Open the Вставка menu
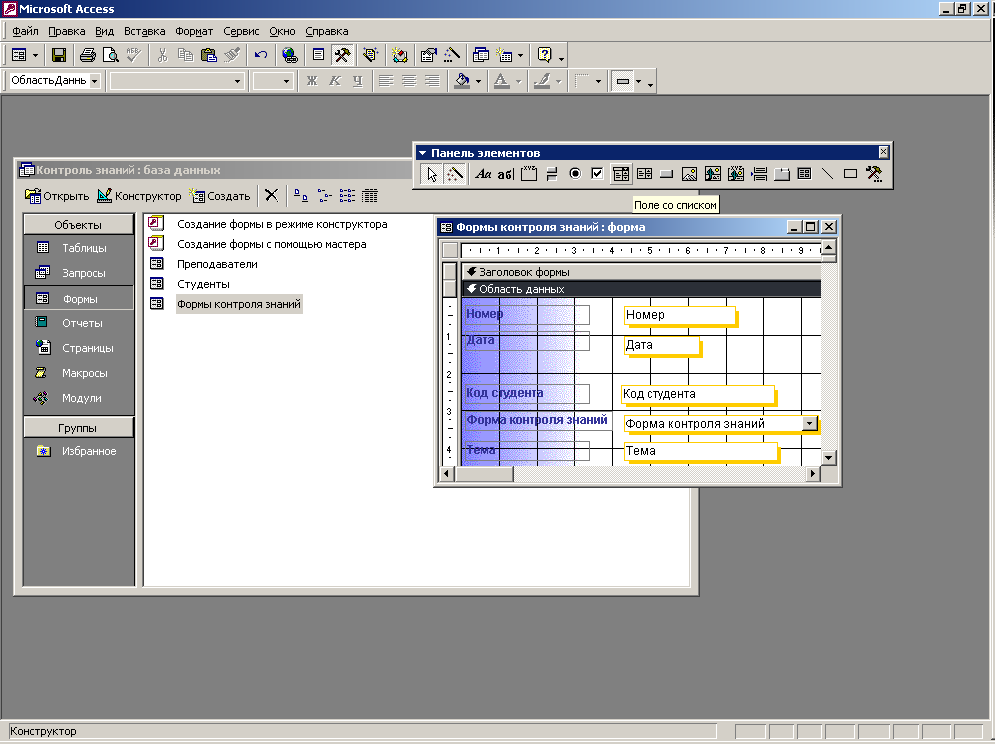This screenshot has width=995, height=744. coord(145,31)
